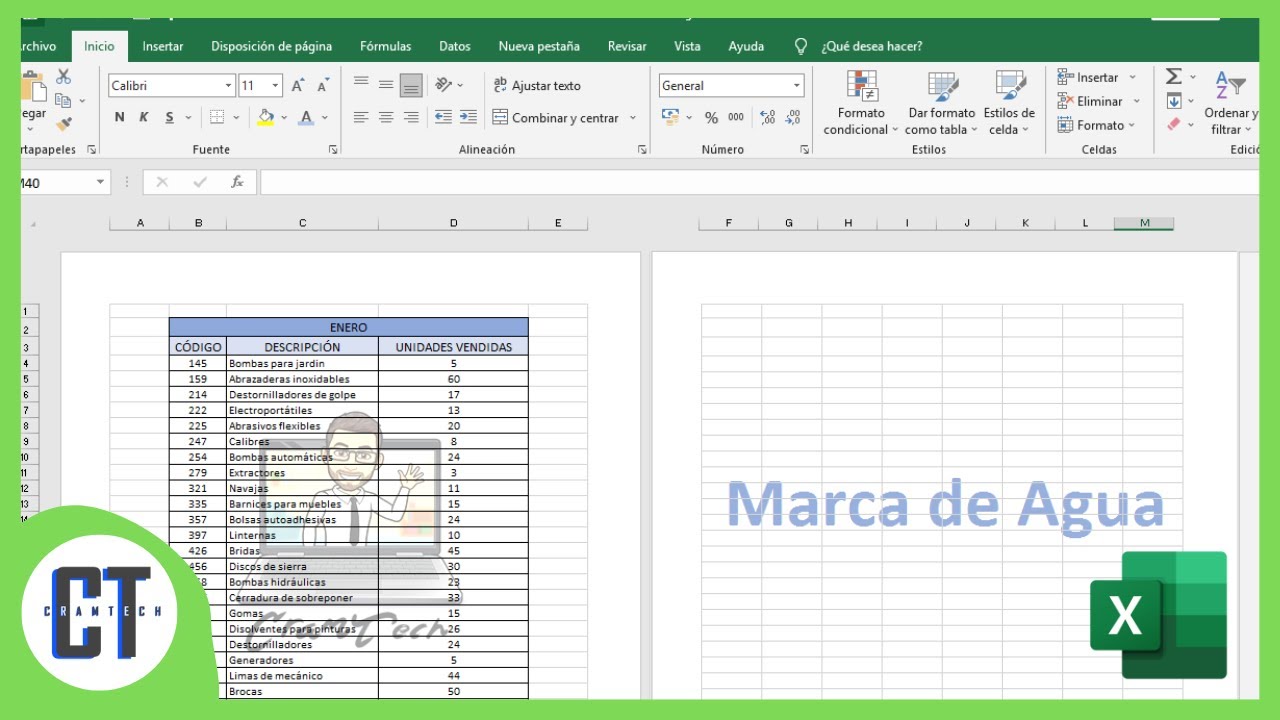Screen dimensions: 1280x720
Task: Apply yellow fill color bucket
Action: tap(266, 117)
